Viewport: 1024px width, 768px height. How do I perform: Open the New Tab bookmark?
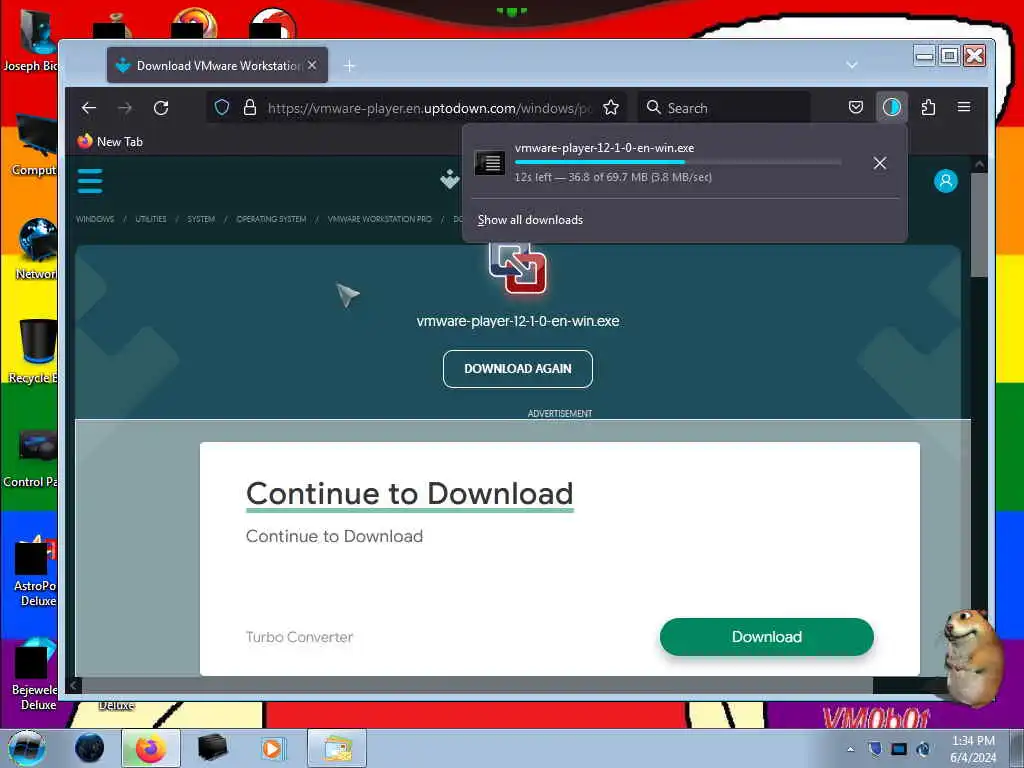[110, 142]
